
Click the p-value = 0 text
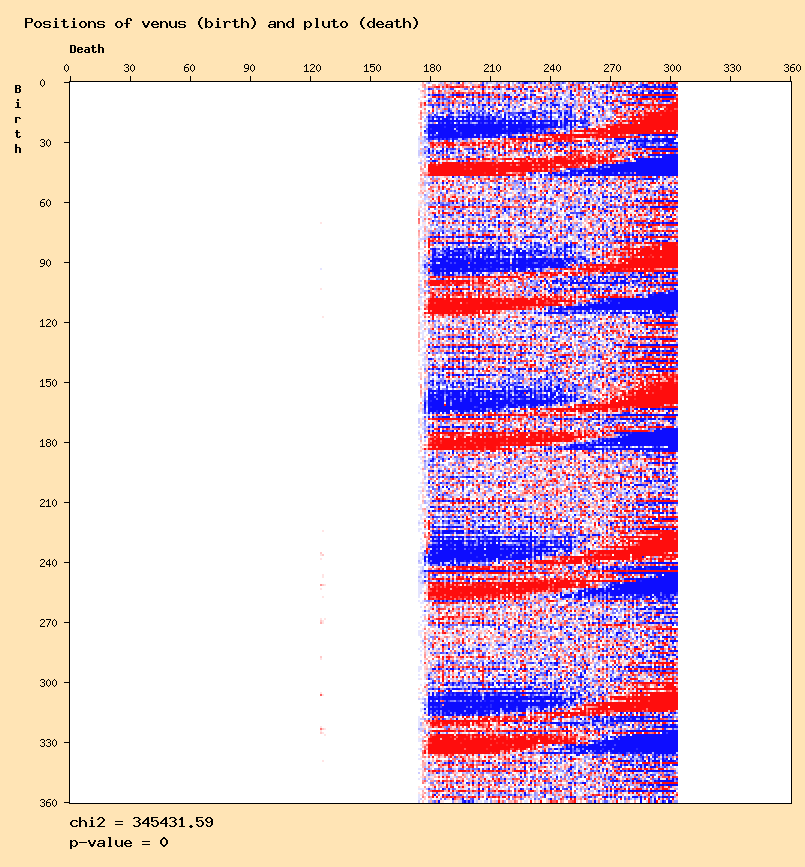(x=118, y=842)
